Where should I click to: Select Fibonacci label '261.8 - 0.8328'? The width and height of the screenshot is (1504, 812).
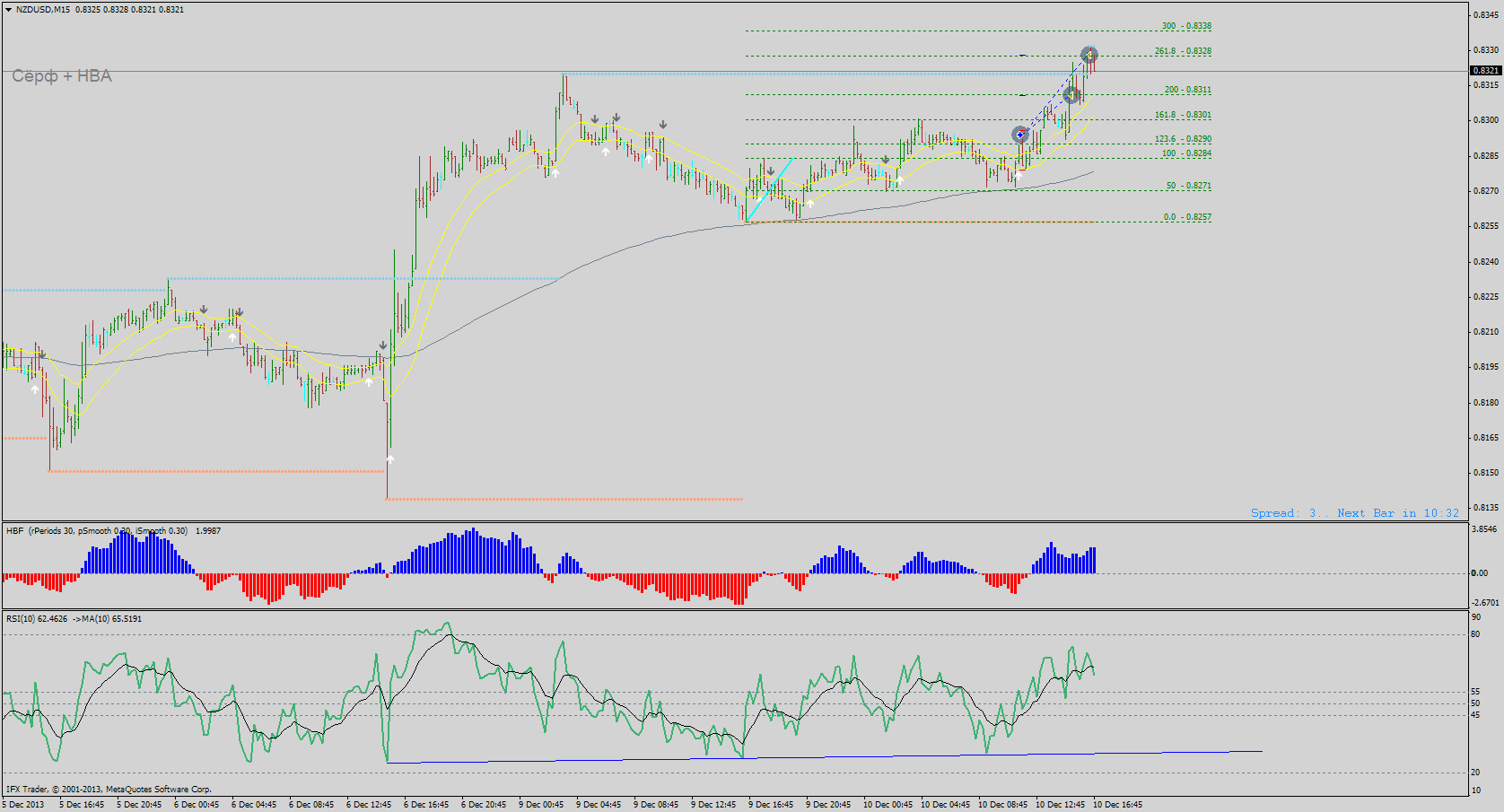(x=1183, y=51)
